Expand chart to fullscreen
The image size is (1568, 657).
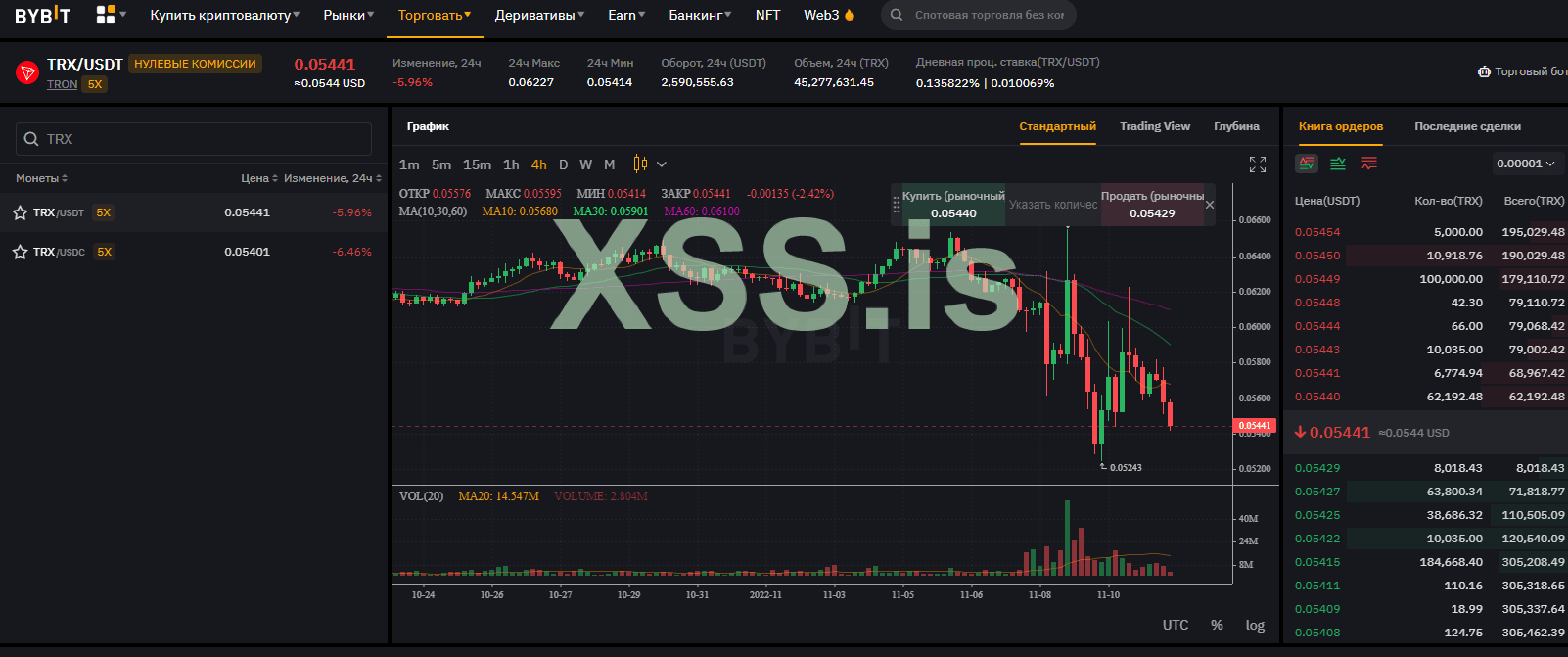tap(1258, 164)
